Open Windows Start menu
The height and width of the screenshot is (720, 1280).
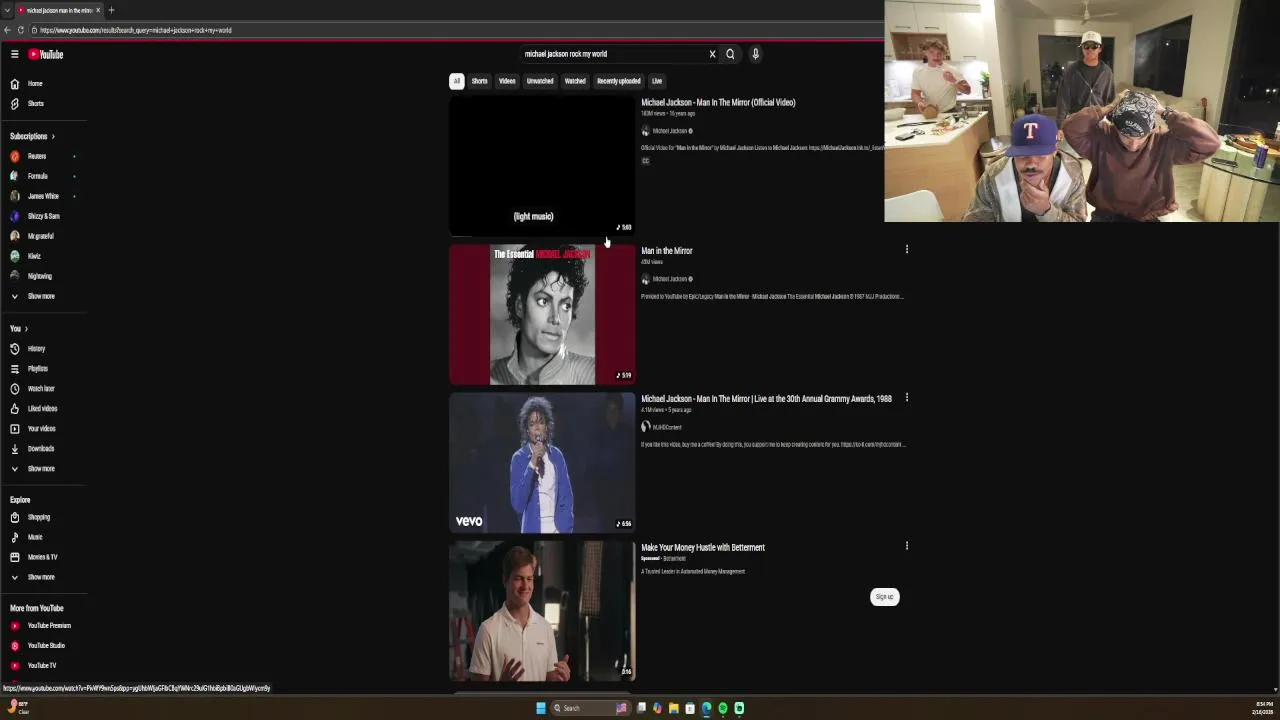tap(541, 708)
